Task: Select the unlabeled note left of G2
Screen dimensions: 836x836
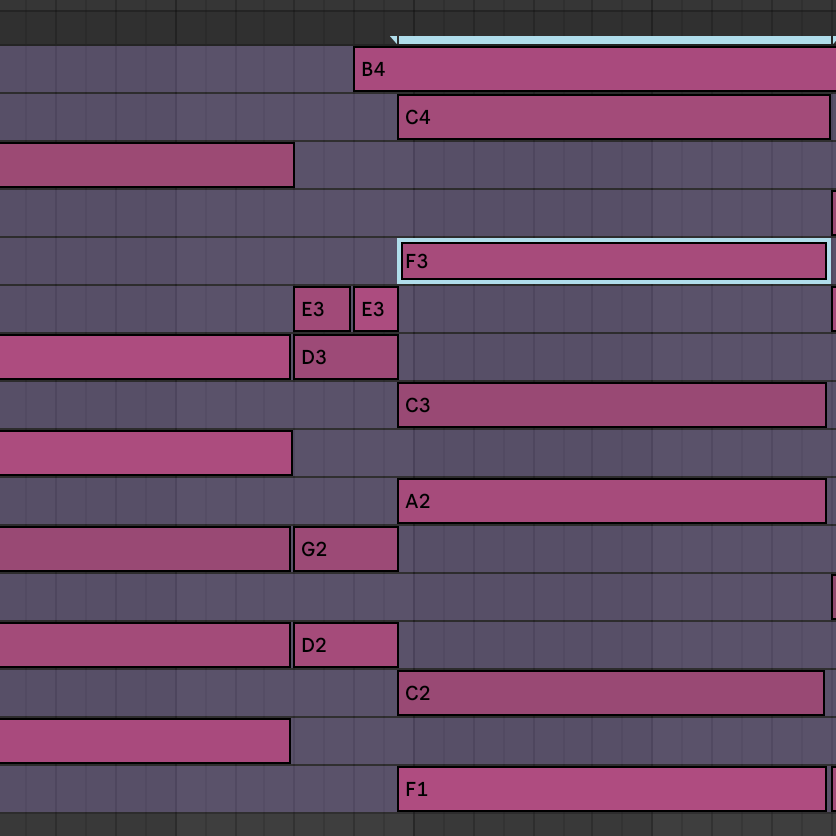Action: click(145, 549)
